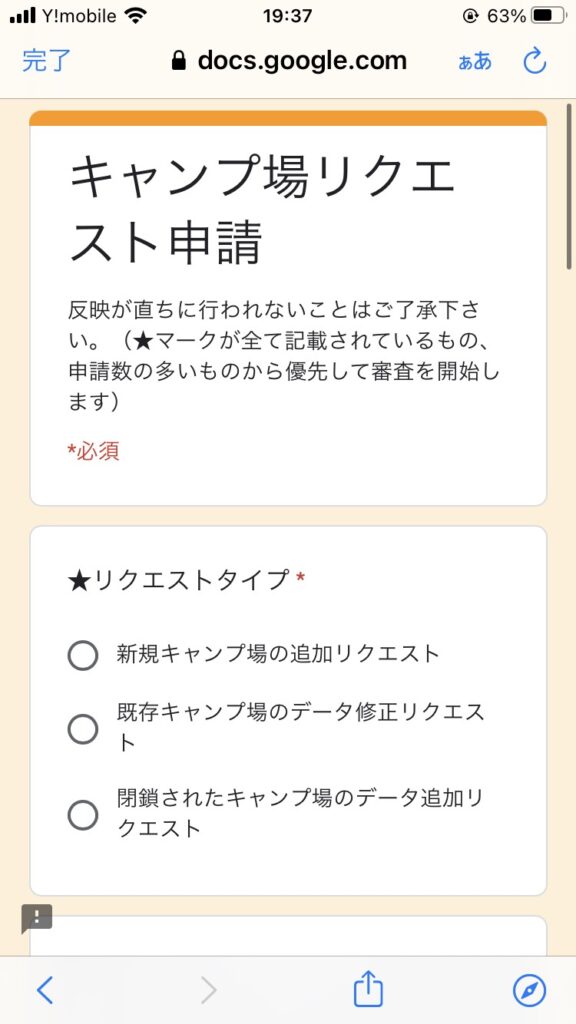
Task: Tap the 新規キャンプ場の追加リクエスト label text
Action: [x=278, y=654]
